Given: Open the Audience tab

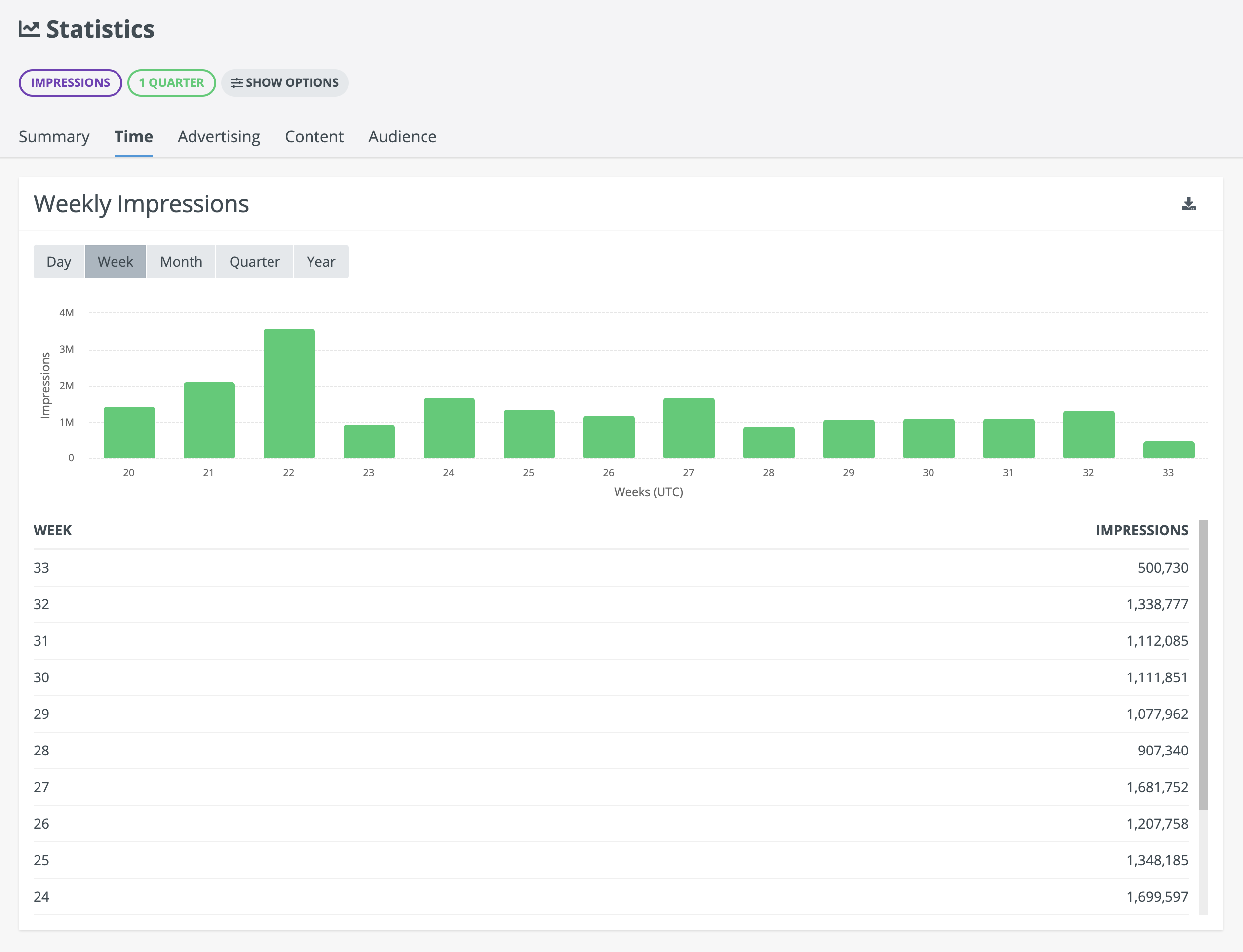Looking at the screenshot, I should 402,137.
